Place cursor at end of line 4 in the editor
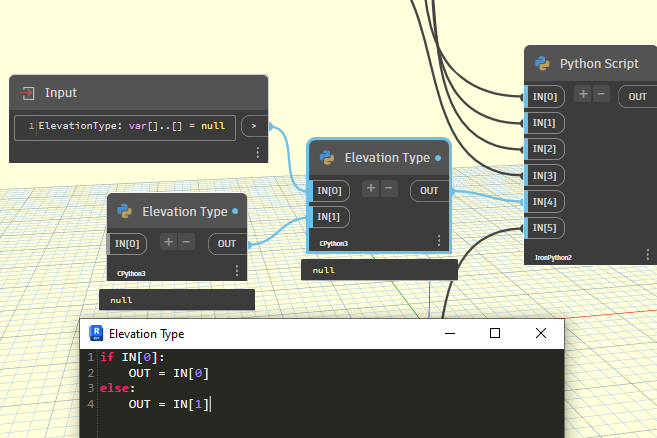 210,404
